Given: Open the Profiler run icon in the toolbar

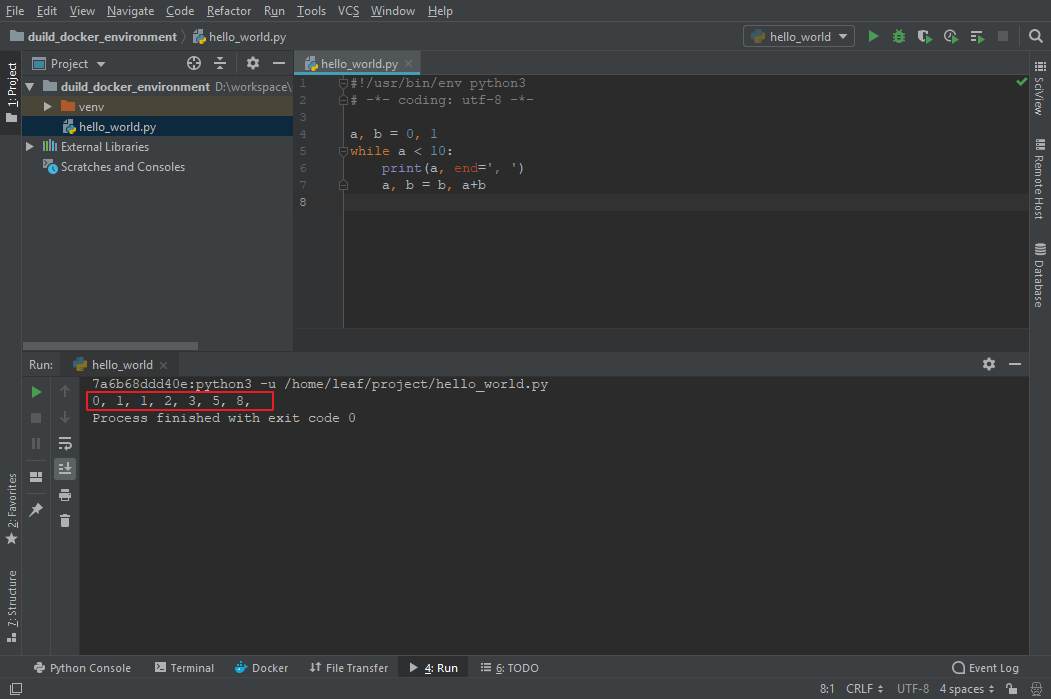Looking at the screenshot, I should coord(950,35).
